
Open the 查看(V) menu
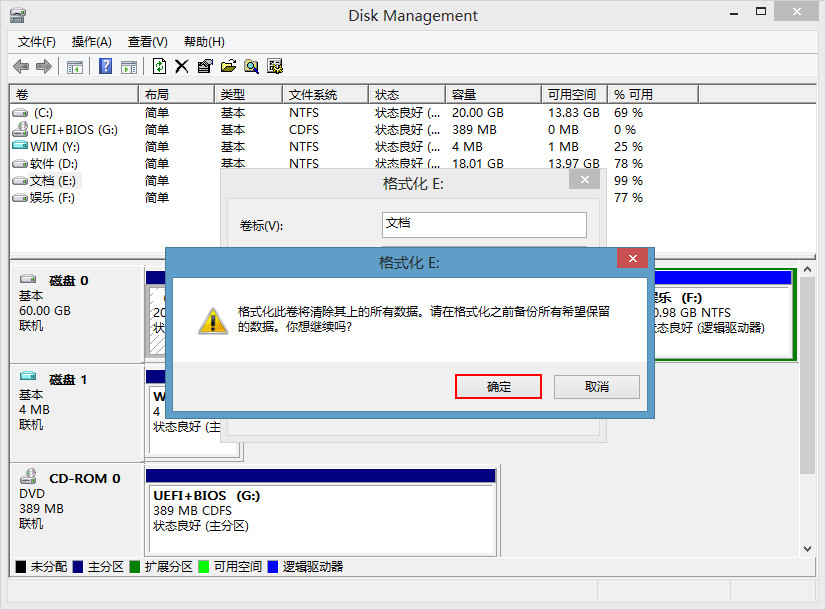[x=146, y=42]
